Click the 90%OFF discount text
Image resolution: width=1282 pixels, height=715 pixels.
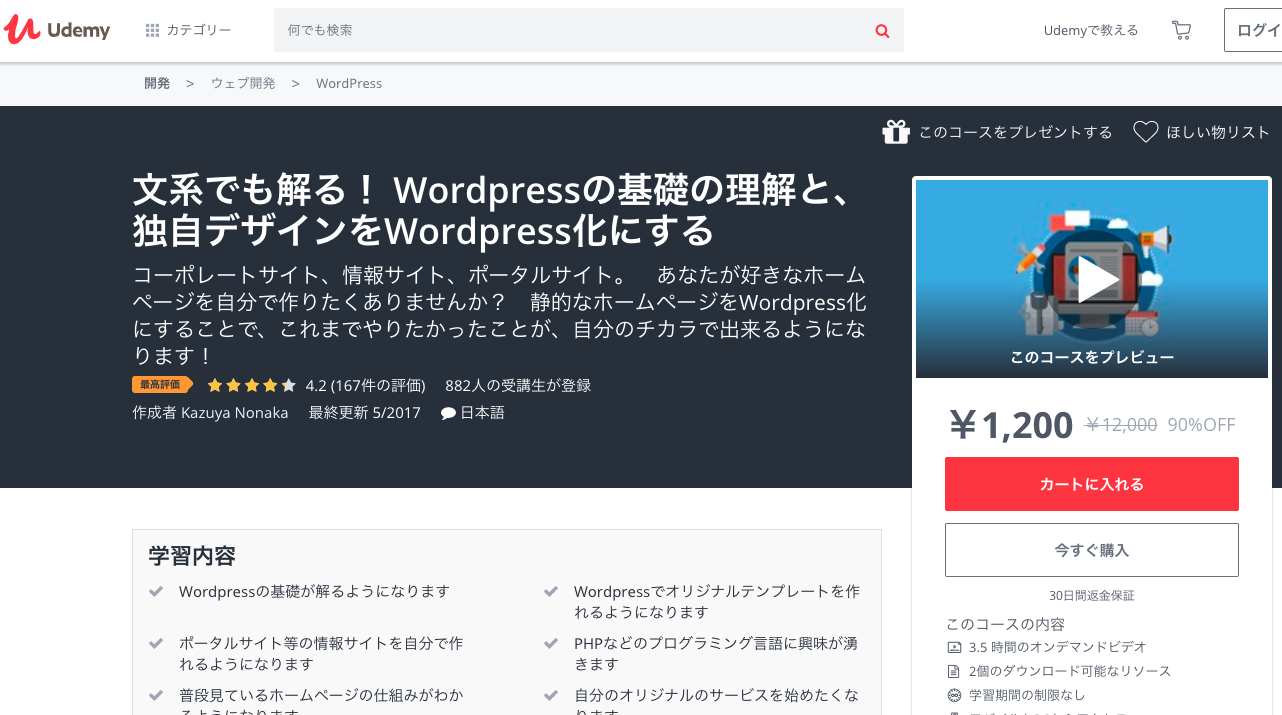[1201, 425]
